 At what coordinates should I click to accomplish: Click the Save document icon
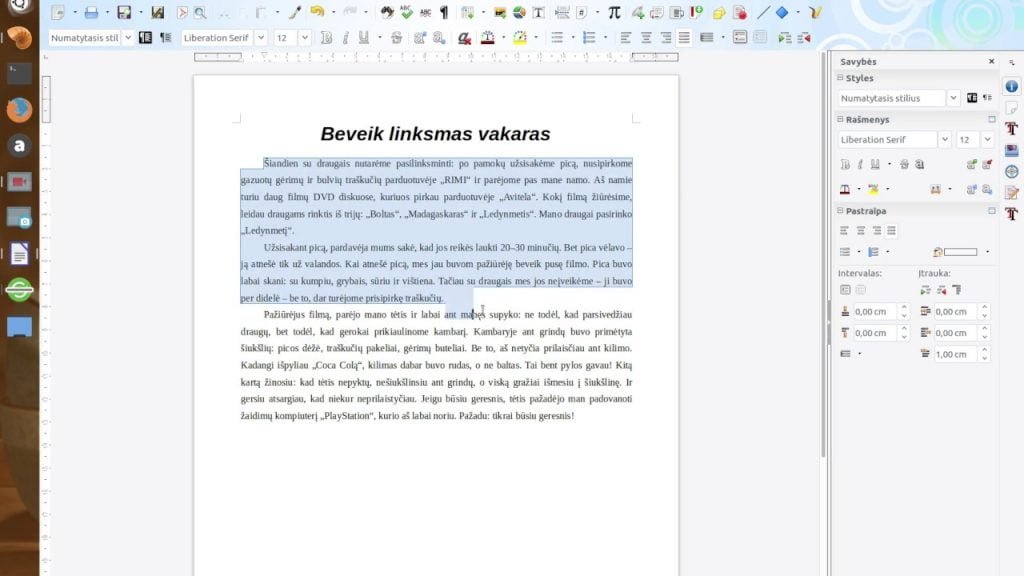(x=124, y=12)
